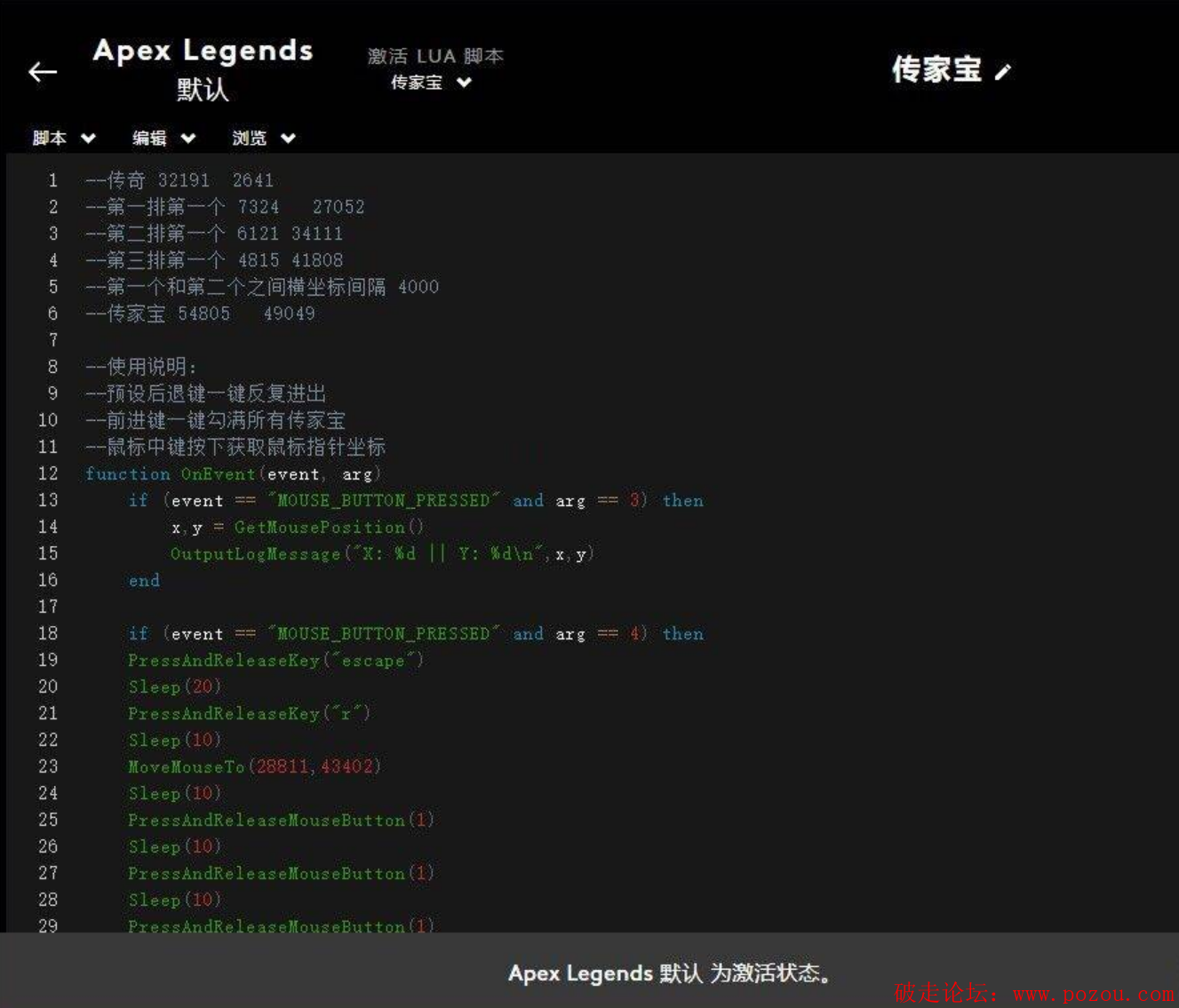Click the 默认 profile subtitle
Image resolution: width=1179 pixels, height=1008 pixels.
coord(203,90)
